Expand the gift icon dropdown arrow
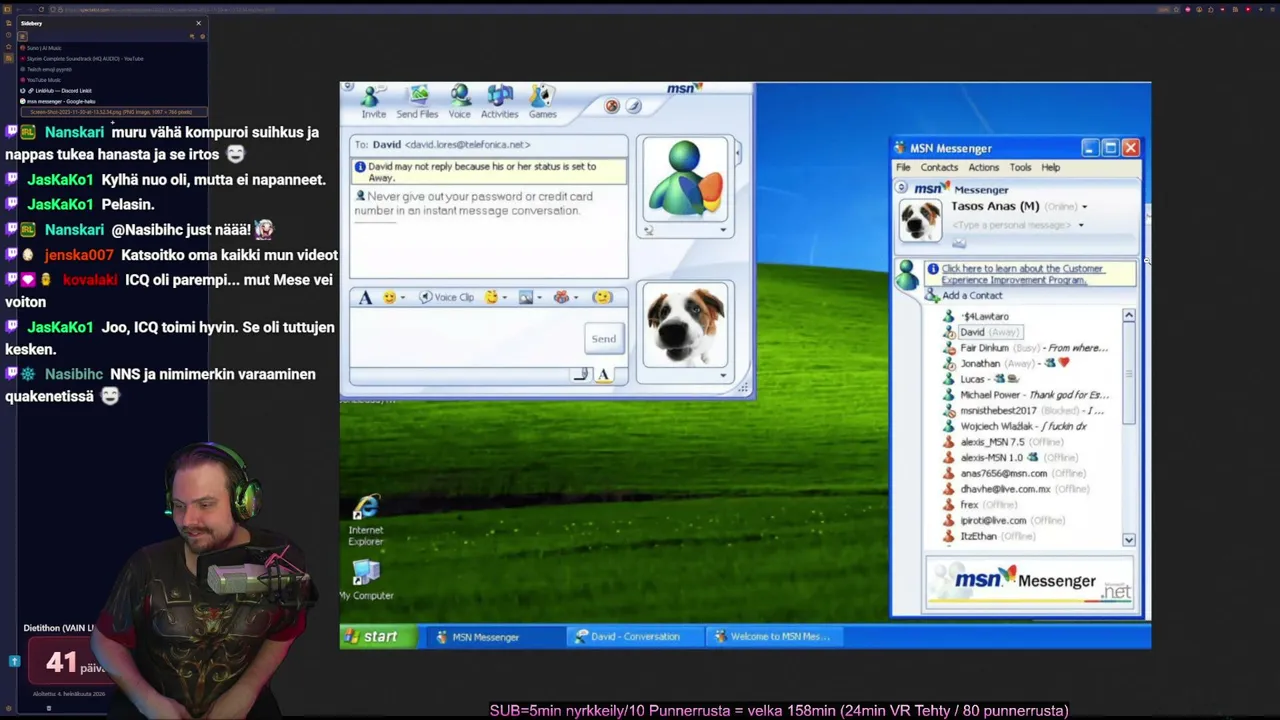1280x720 pixels. coord(575,298)
